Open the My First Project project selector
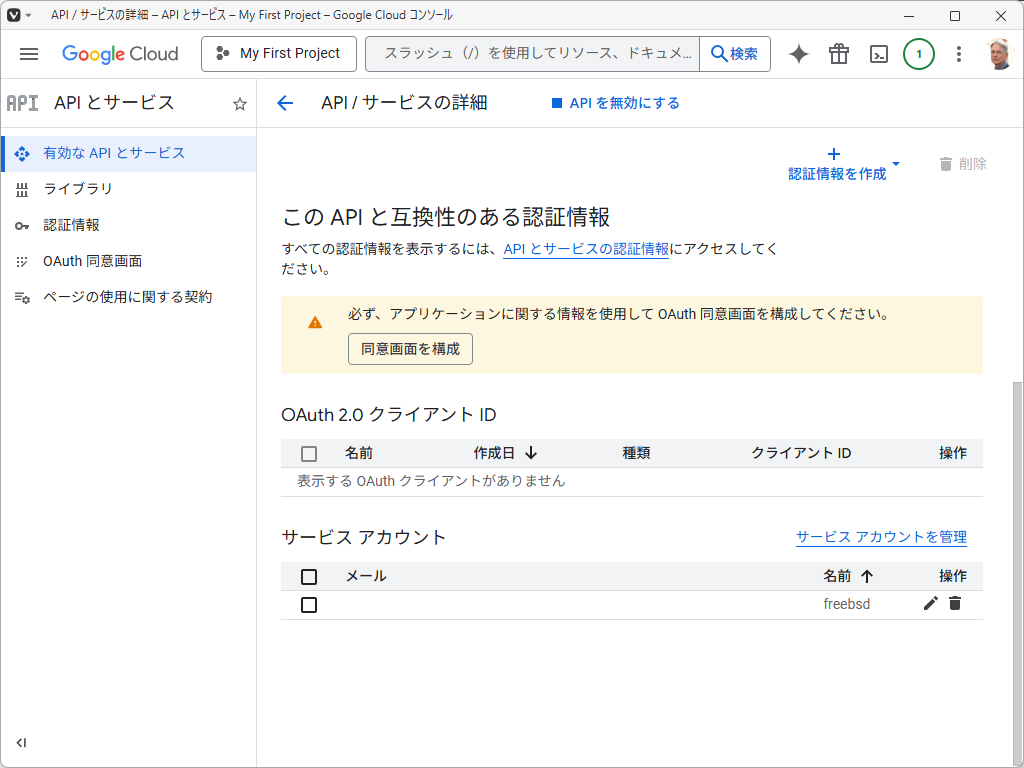 278,54
